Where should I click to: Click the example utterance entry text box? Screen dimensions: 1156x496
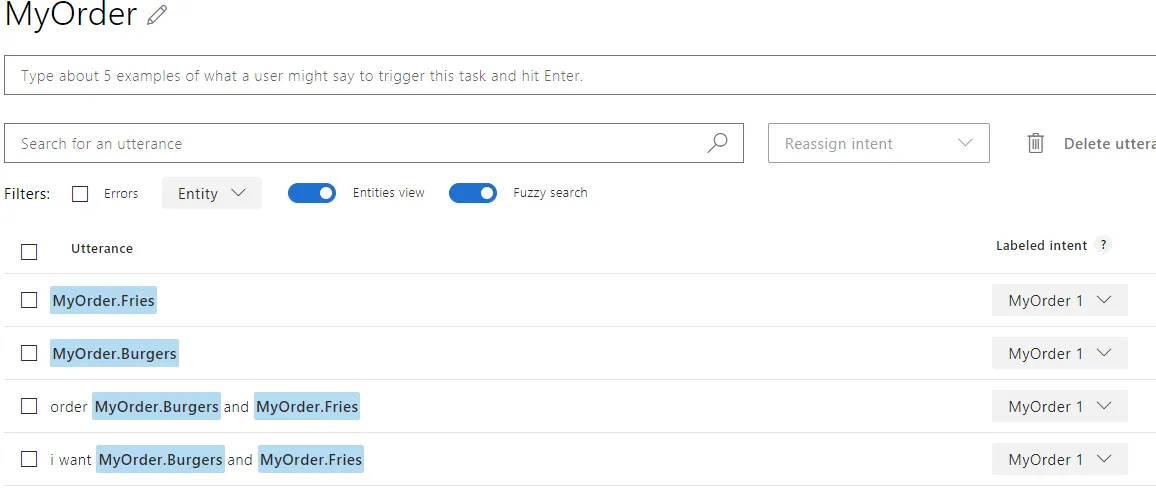580,76
